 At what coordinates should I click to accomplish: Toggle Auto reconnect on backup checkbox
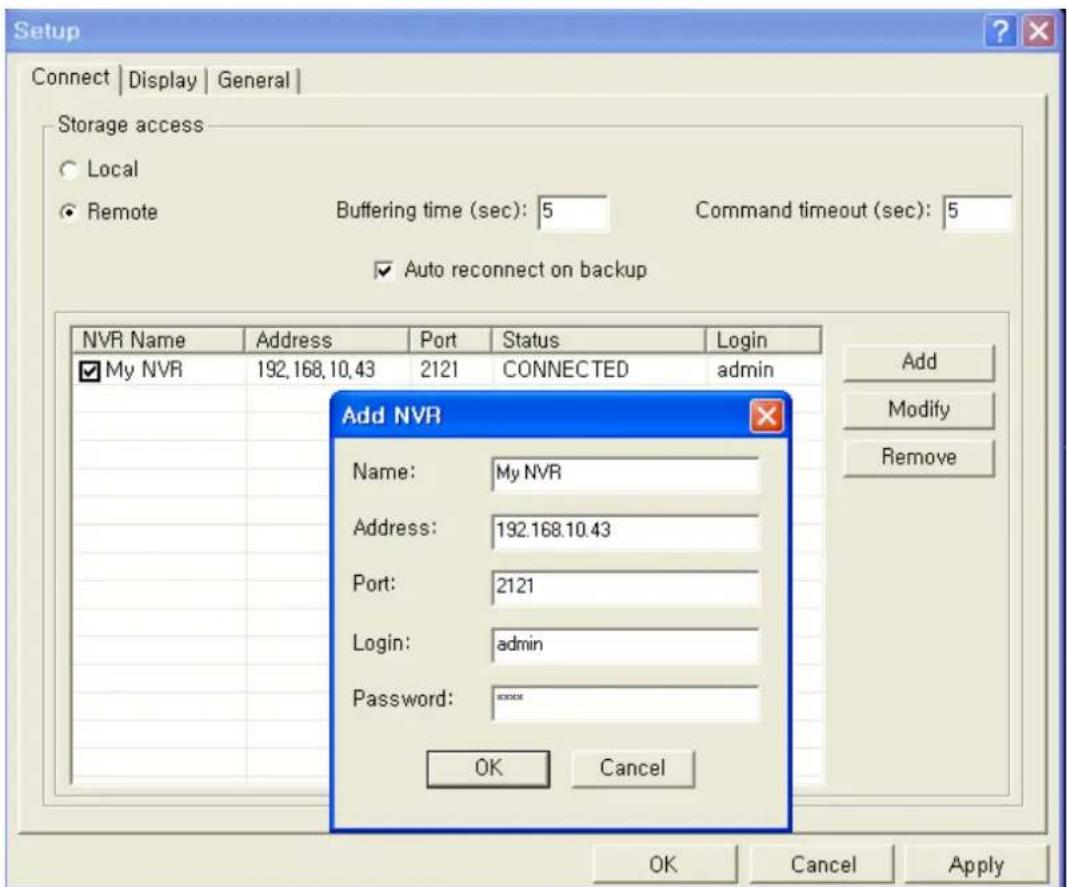tap(384, 270)
